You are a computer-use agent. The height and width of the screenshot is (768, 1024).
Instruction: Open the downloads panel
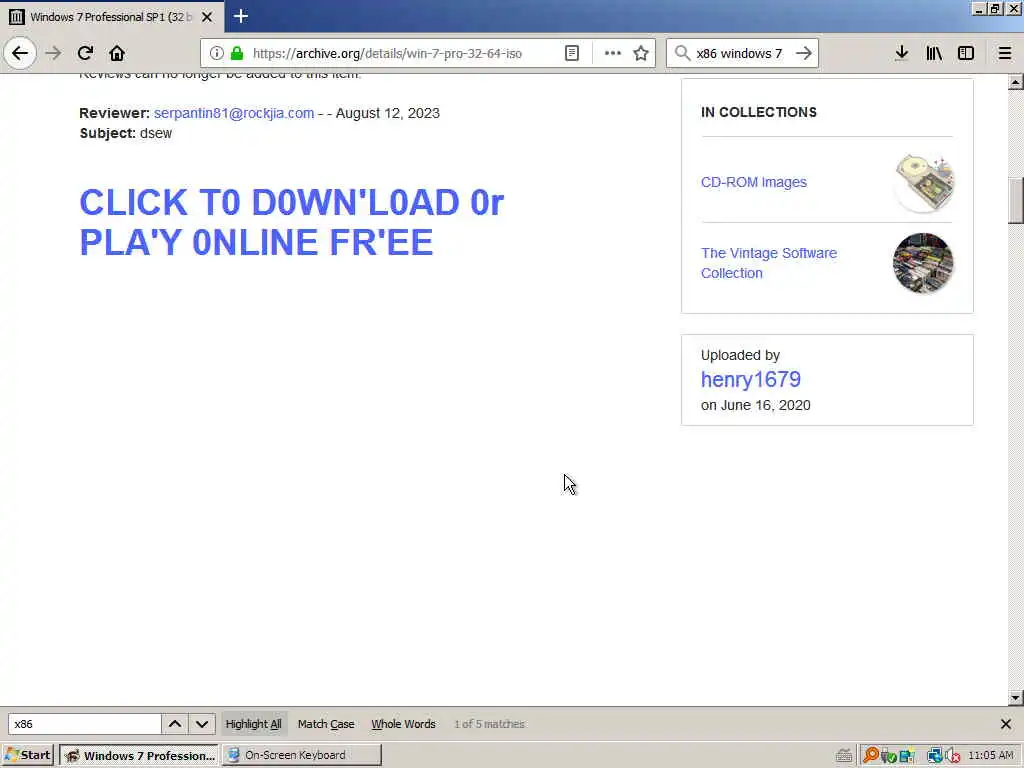pyautogui.click(x=901, y=53)
